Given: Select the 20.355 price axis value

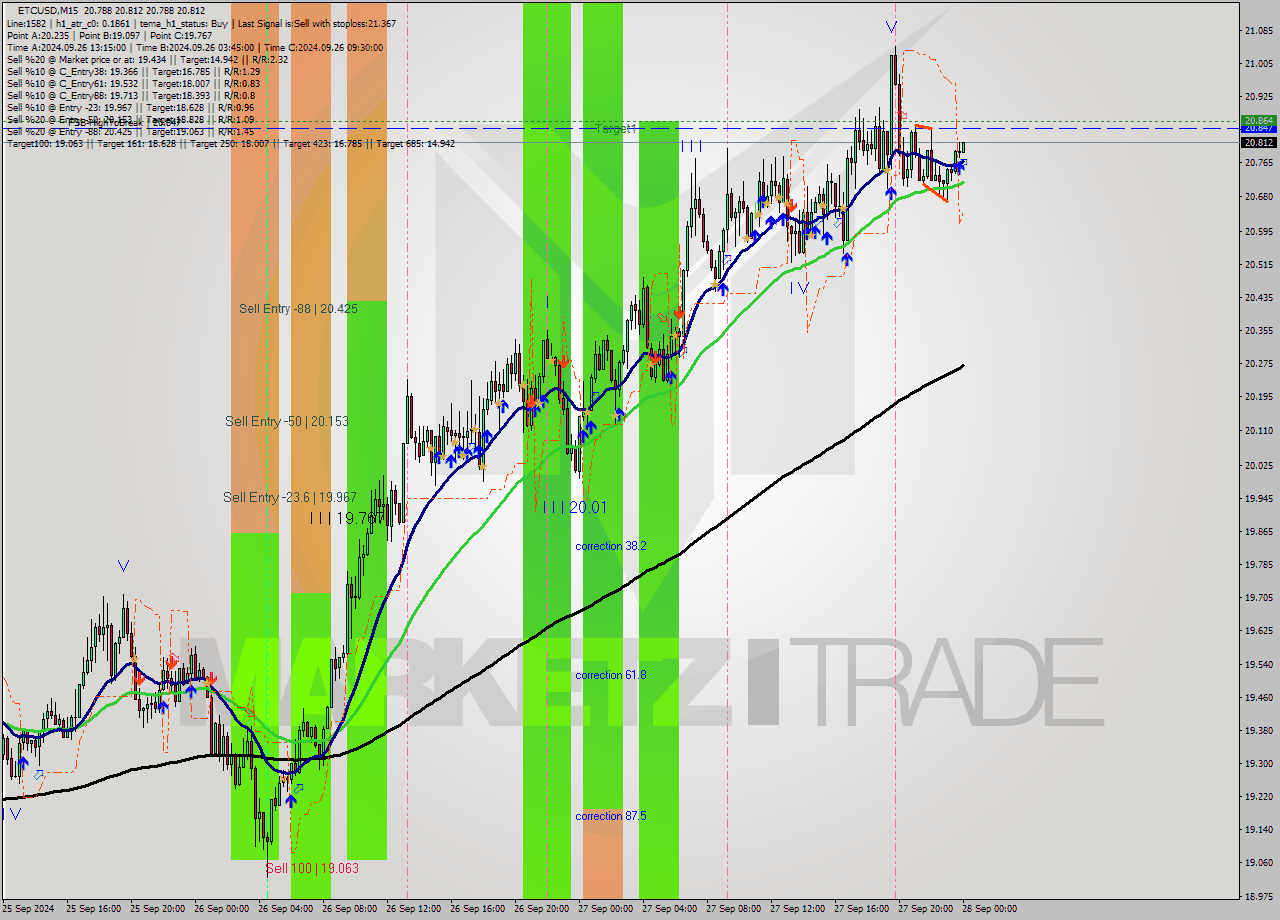Looking at the screenshot, I should pos(1258,330).
